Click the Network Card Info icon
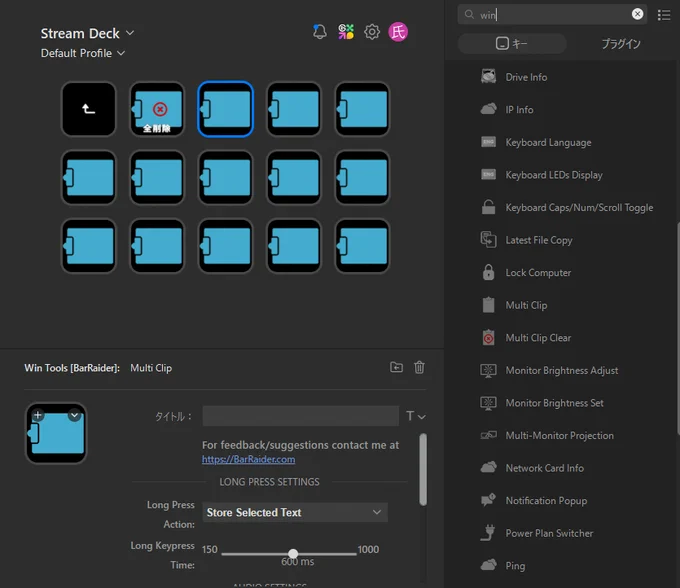 coord(488,467)
